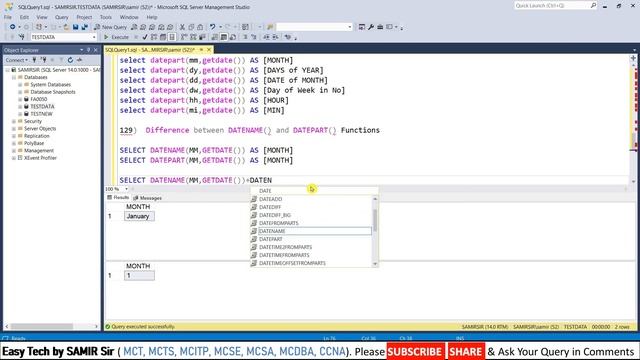The width and height of the screenshot is (640, 360).
Task: Click the Comment out selected lines icon
Action: (245, 37)
